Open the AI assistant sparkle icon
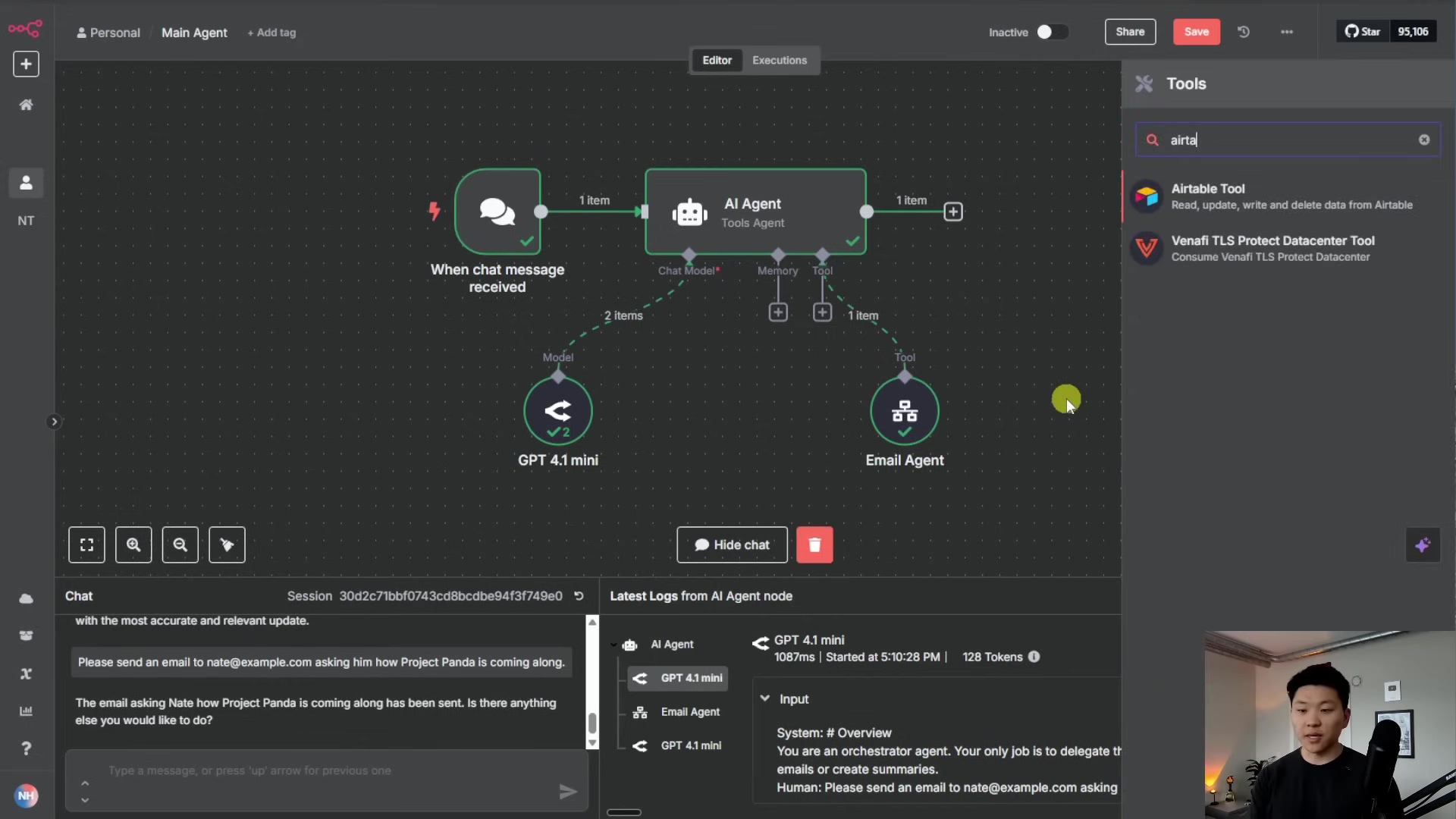This screenshot has height=819, width=1456. [1423, 544]
